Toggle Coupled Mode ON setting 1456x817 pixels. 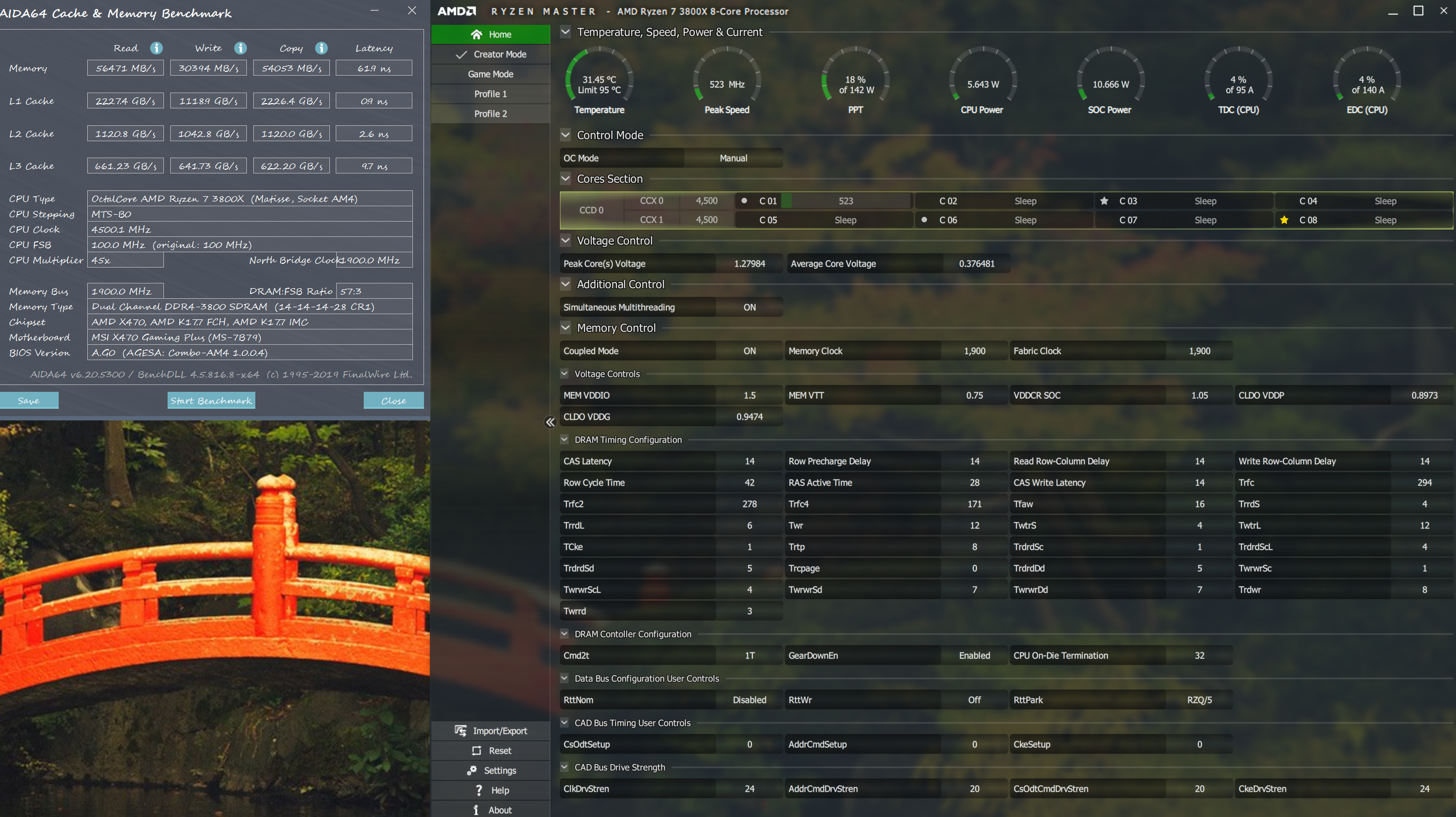tap(749, 351)
